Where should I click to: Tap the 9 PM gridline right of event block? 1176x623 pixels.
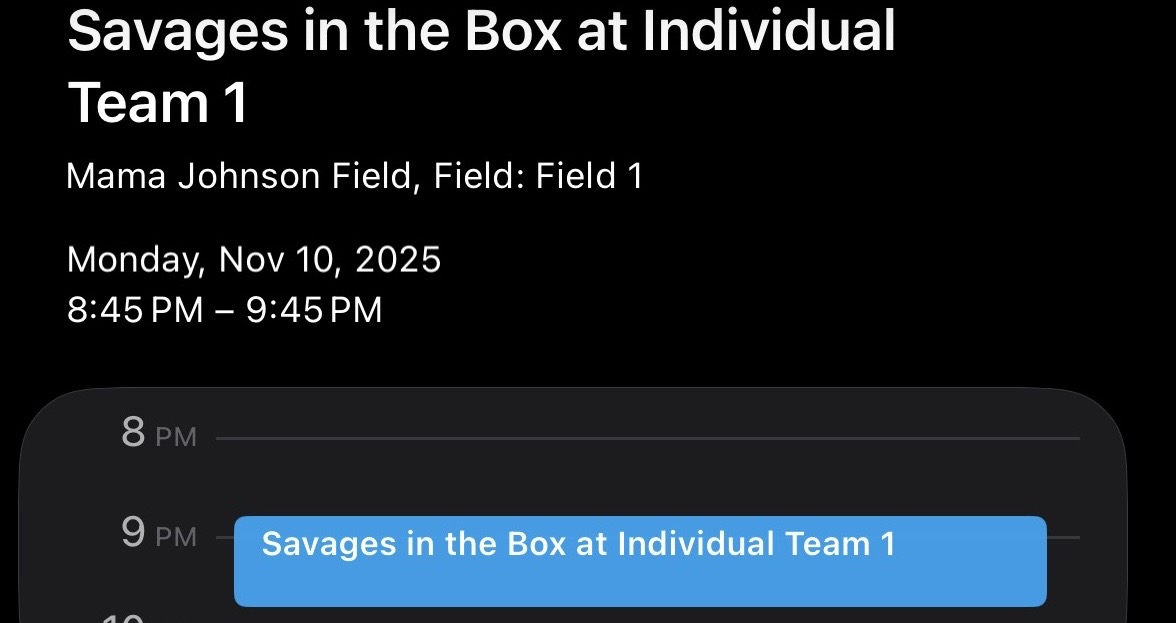pyautogui.click(x=1064, y=538)
